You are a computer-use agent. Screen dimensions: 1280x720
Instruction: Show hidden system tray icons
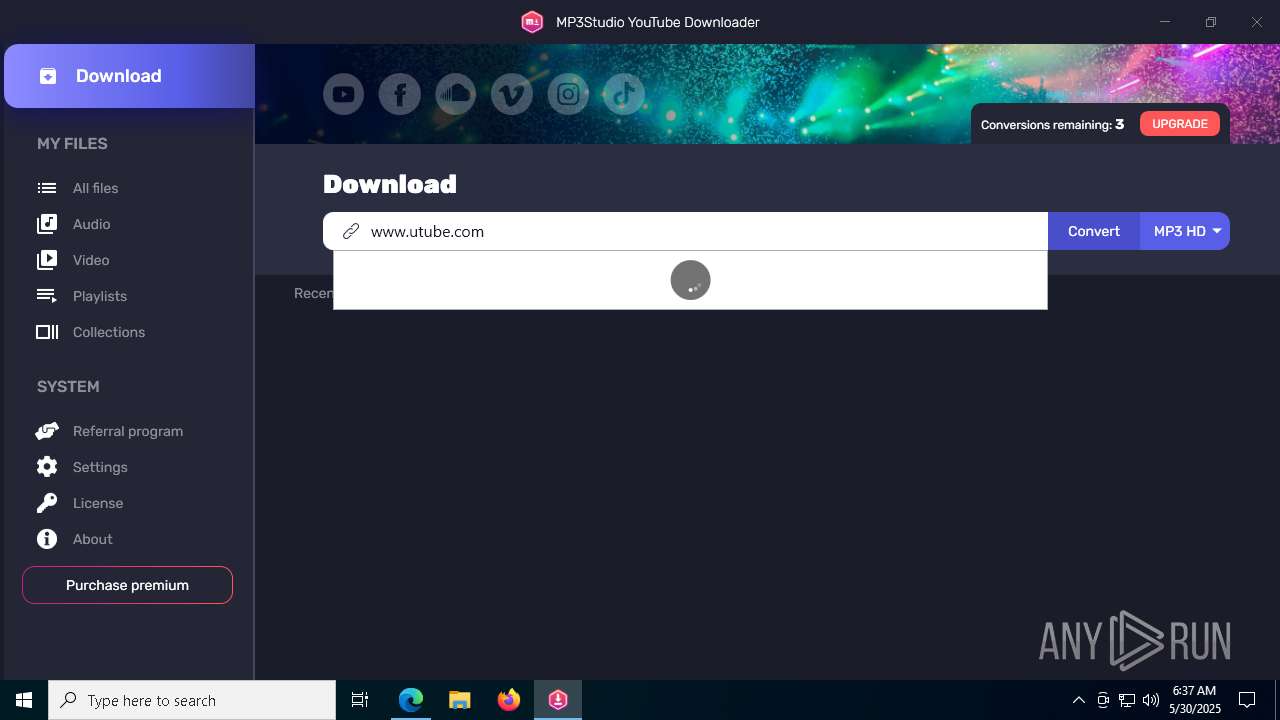click(1078, 700)
